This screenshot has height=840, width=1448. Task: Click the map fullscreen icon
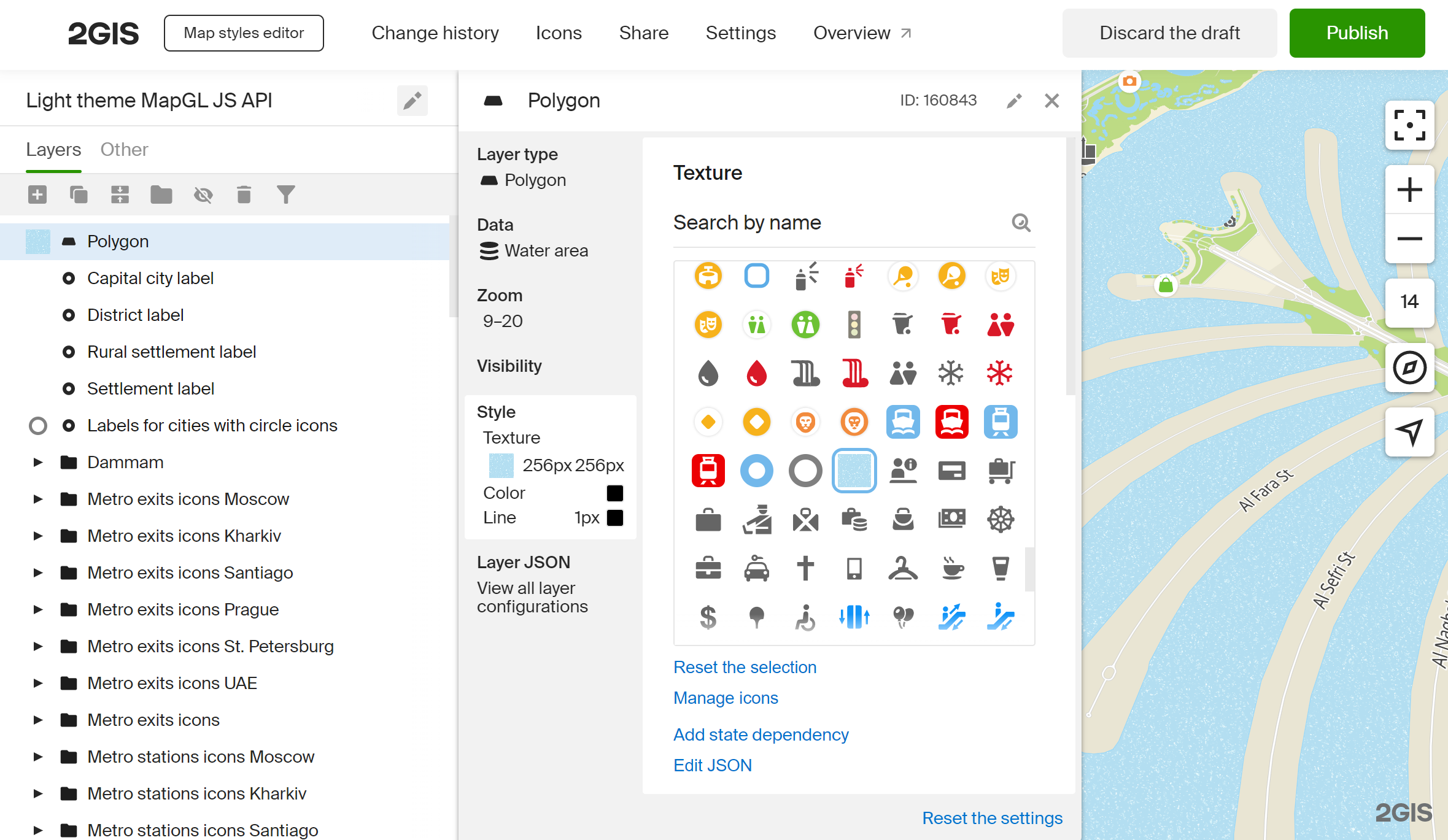pos(1409,125)
